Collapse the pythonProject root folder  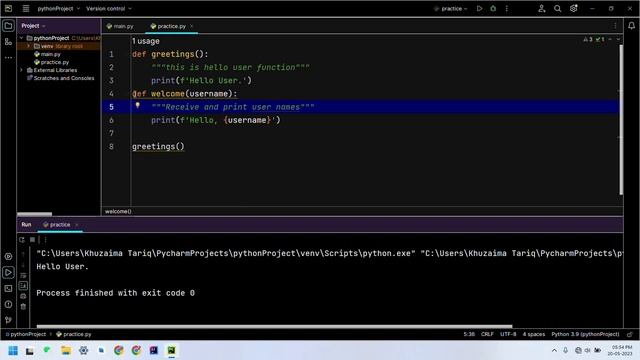coord(22,38)
